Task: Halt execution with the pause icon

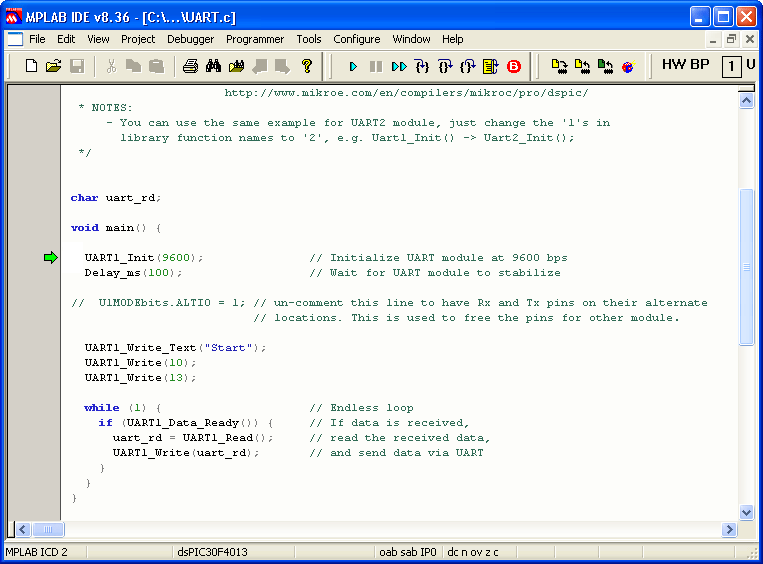Action: coord(376,66)
